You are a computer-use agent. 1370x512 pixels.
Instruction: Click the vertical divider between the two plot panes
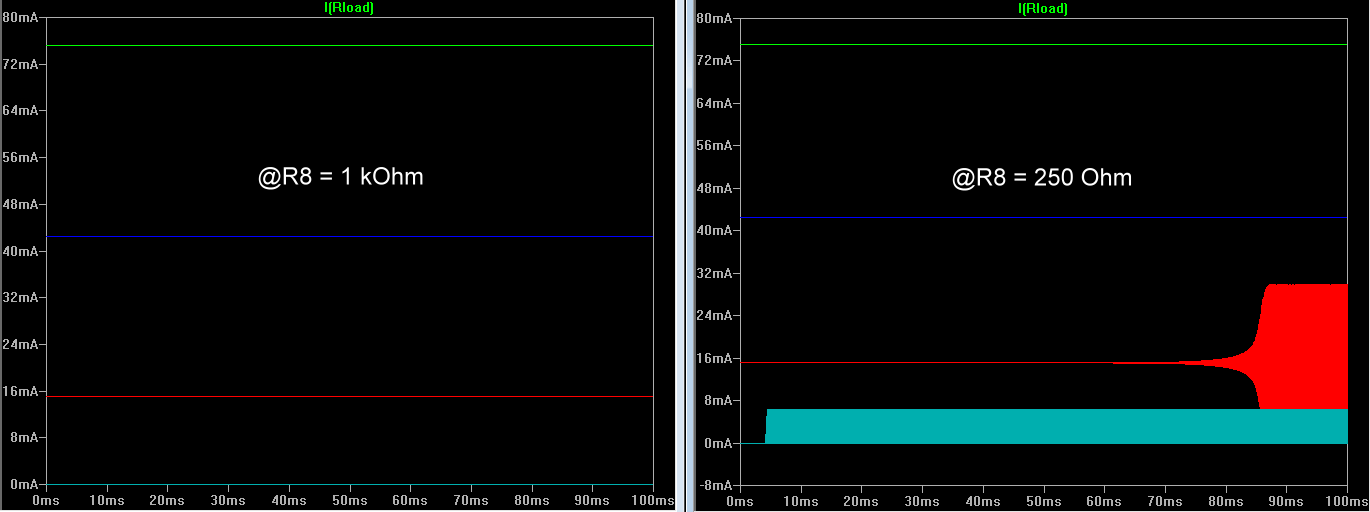tap(681, 256)
